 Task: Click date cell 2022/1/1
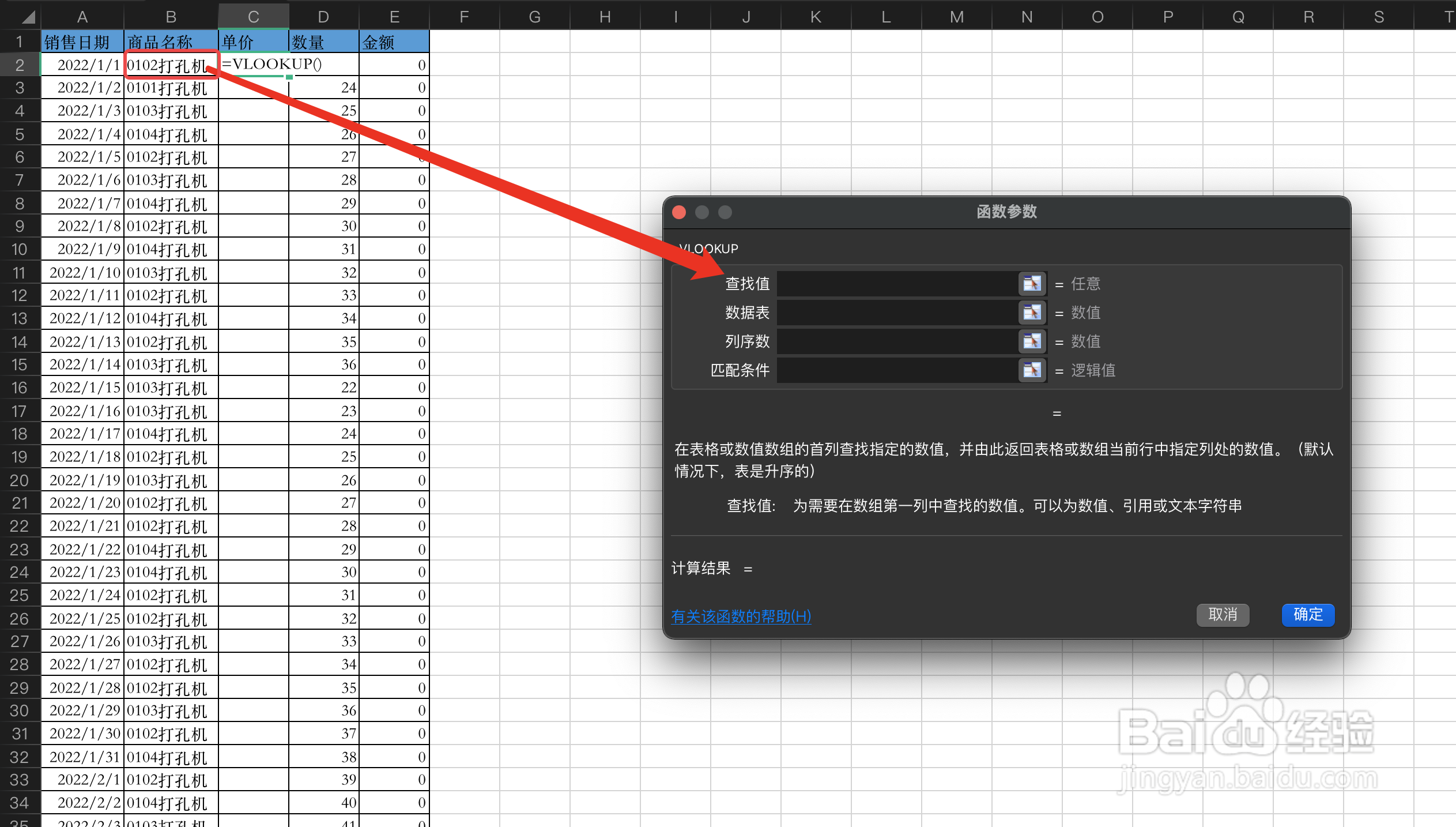click(82, 65)
